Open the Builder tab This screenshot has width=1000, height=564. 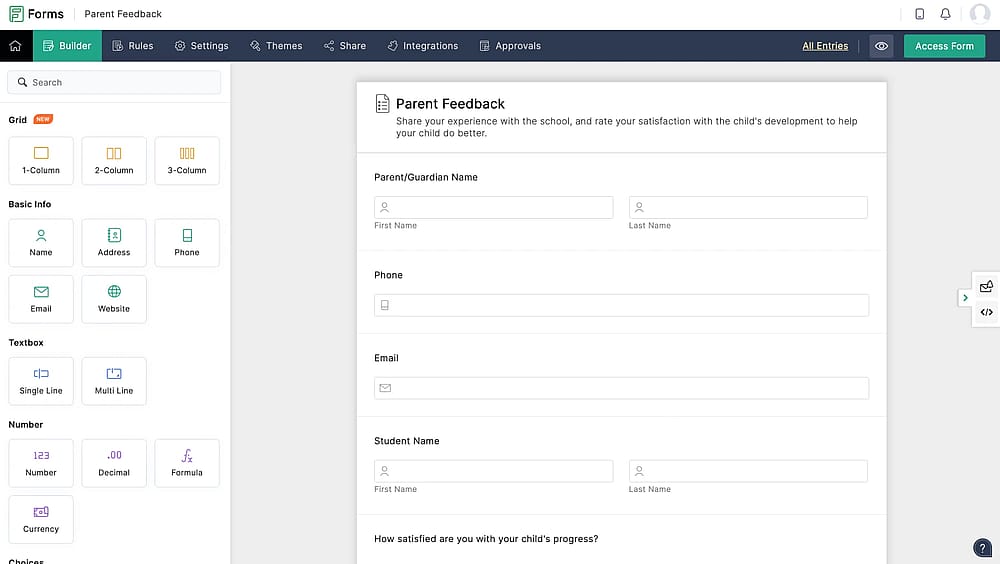coord(67,46)
